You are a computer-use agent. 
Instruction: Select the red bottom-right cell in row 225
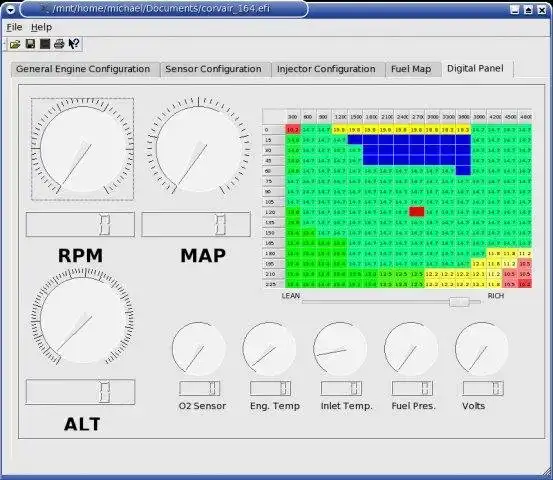(x=525, y=284)
